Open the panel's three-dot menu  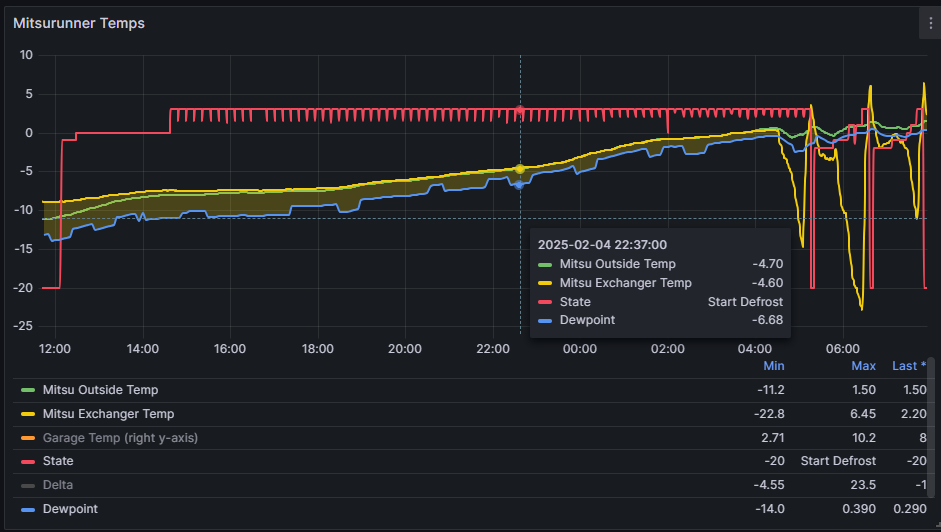coord(930,24)
